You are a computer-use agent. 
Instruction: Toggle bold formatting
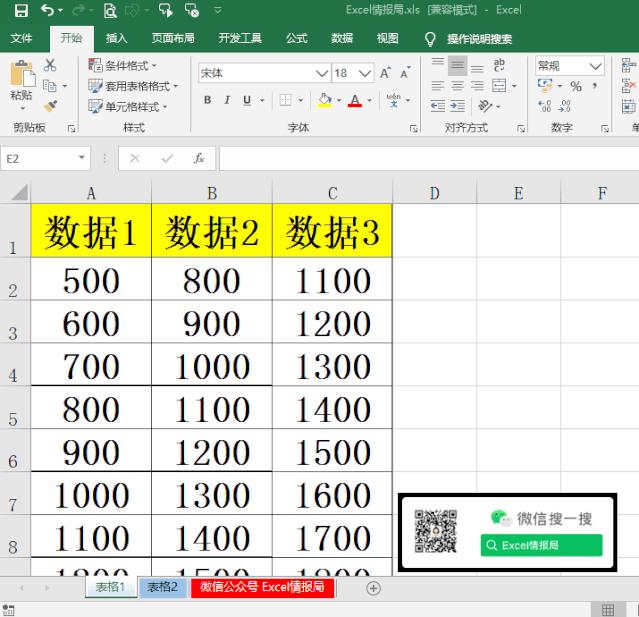pos(207,100)
